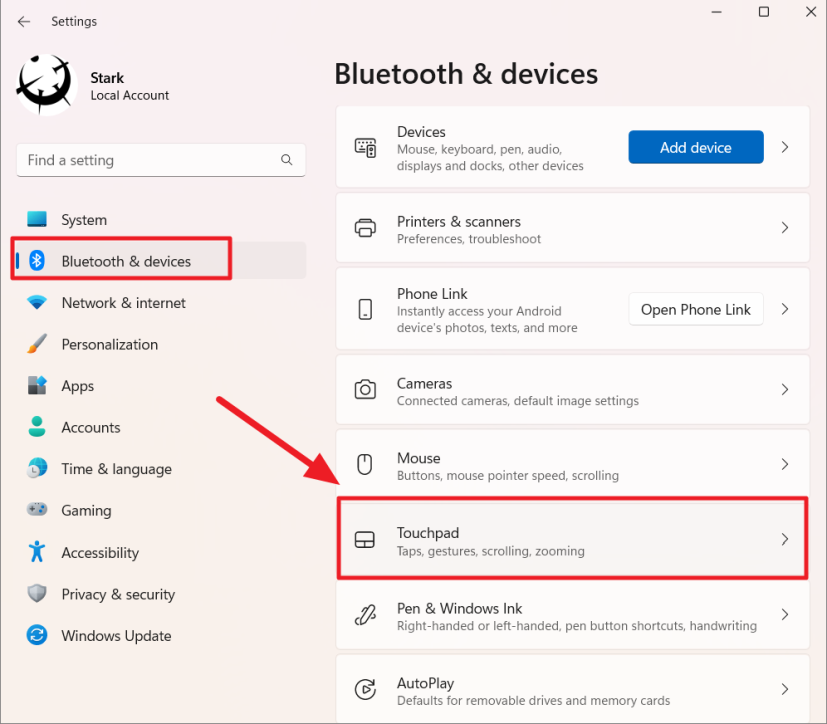Open the Cameras settings title
The image size is (827, 724).
click(x=424, y=383)
